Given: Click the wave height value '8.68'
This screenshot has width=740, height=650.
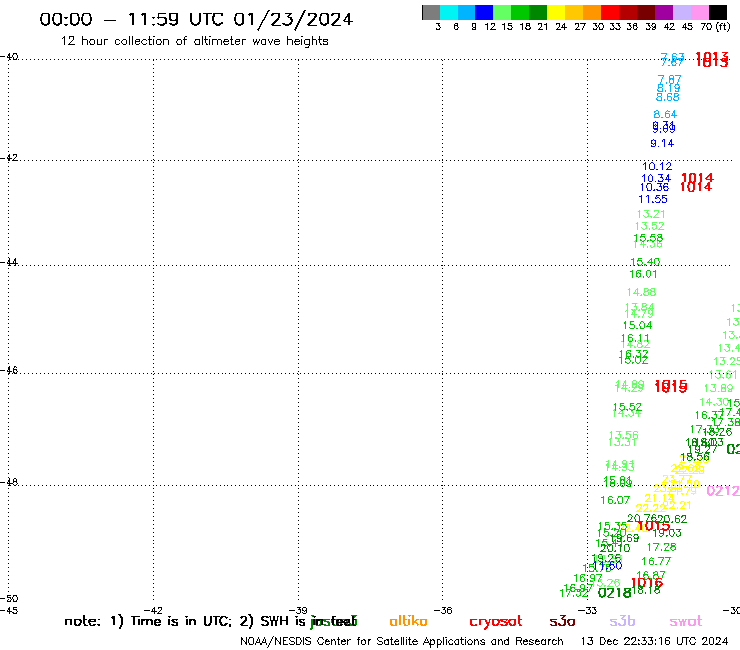Looking at the screenshot, I should (667, 97).
